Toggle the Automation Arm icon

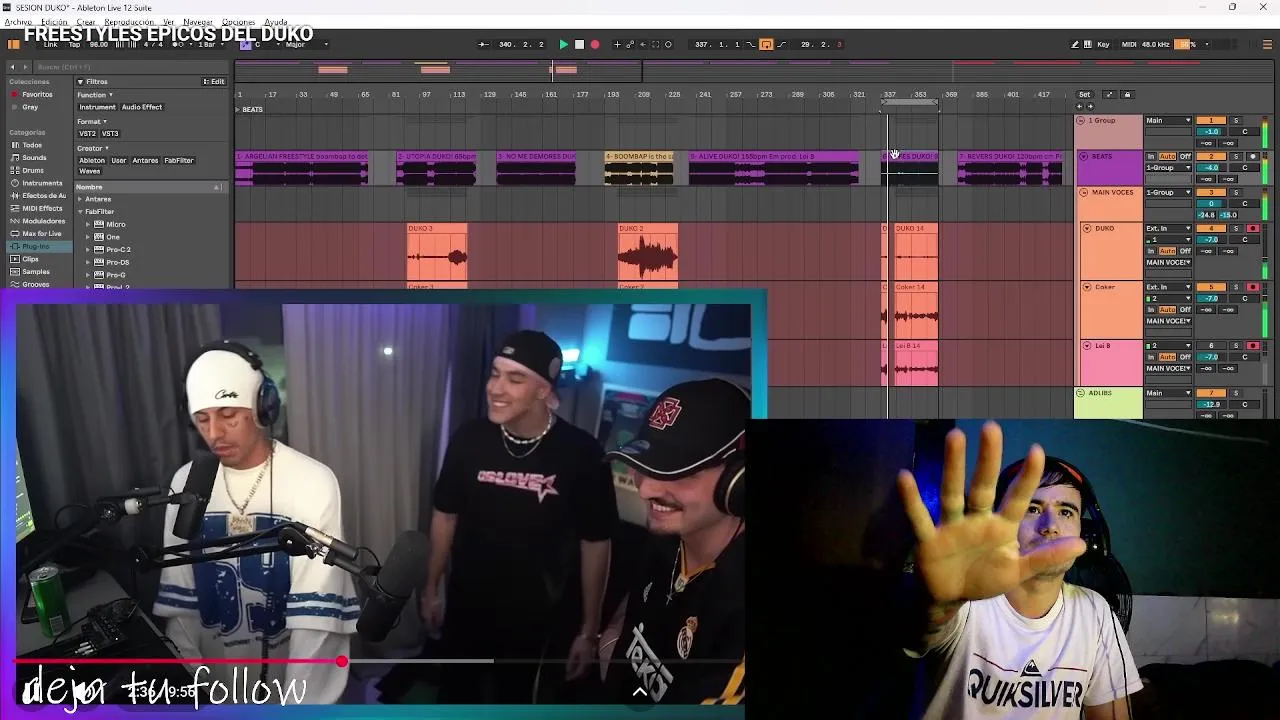(x=630, y=44)
